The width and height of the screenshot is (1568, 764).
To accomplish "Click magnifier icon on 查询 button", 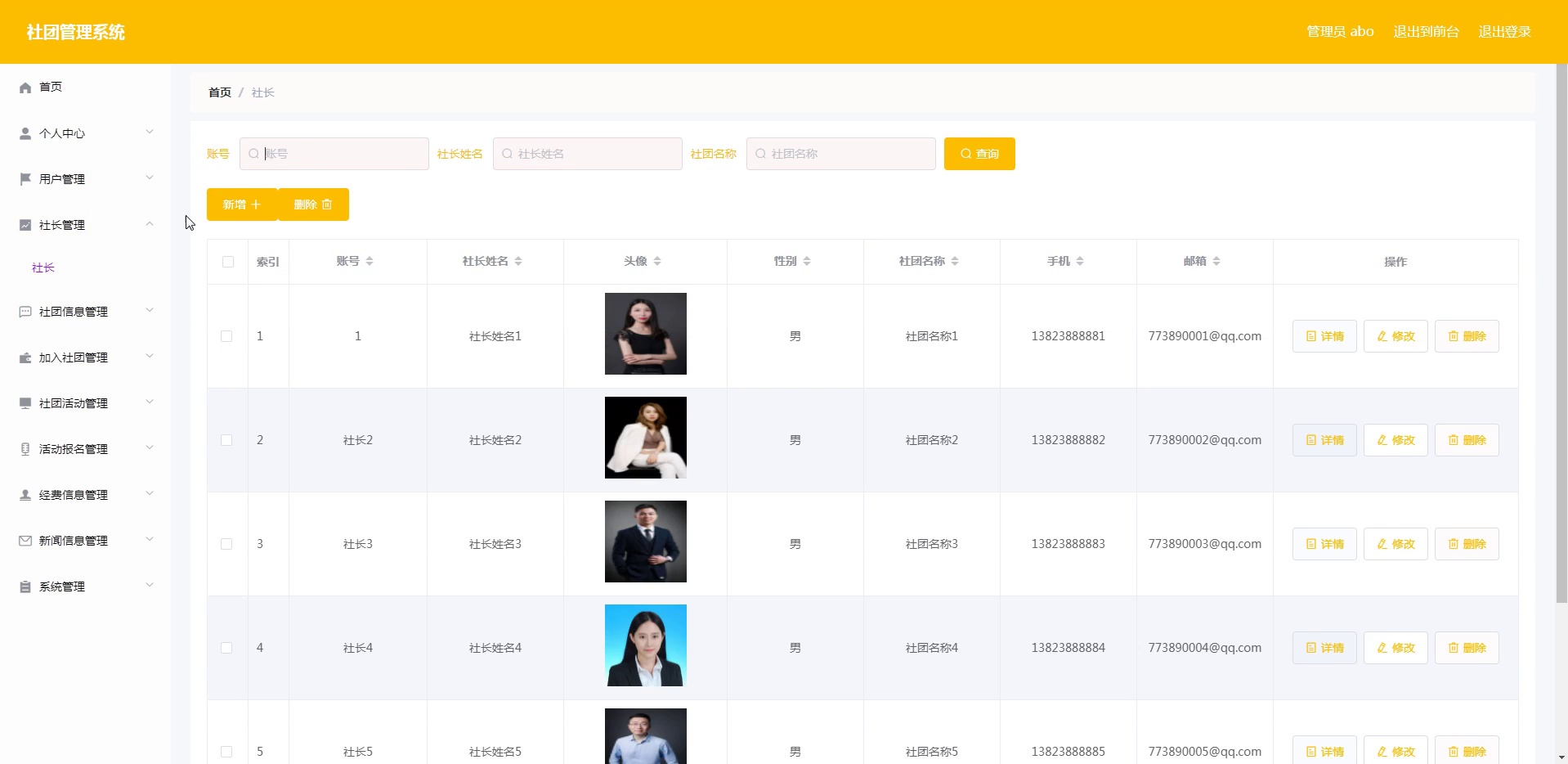I will click(966, 154).
